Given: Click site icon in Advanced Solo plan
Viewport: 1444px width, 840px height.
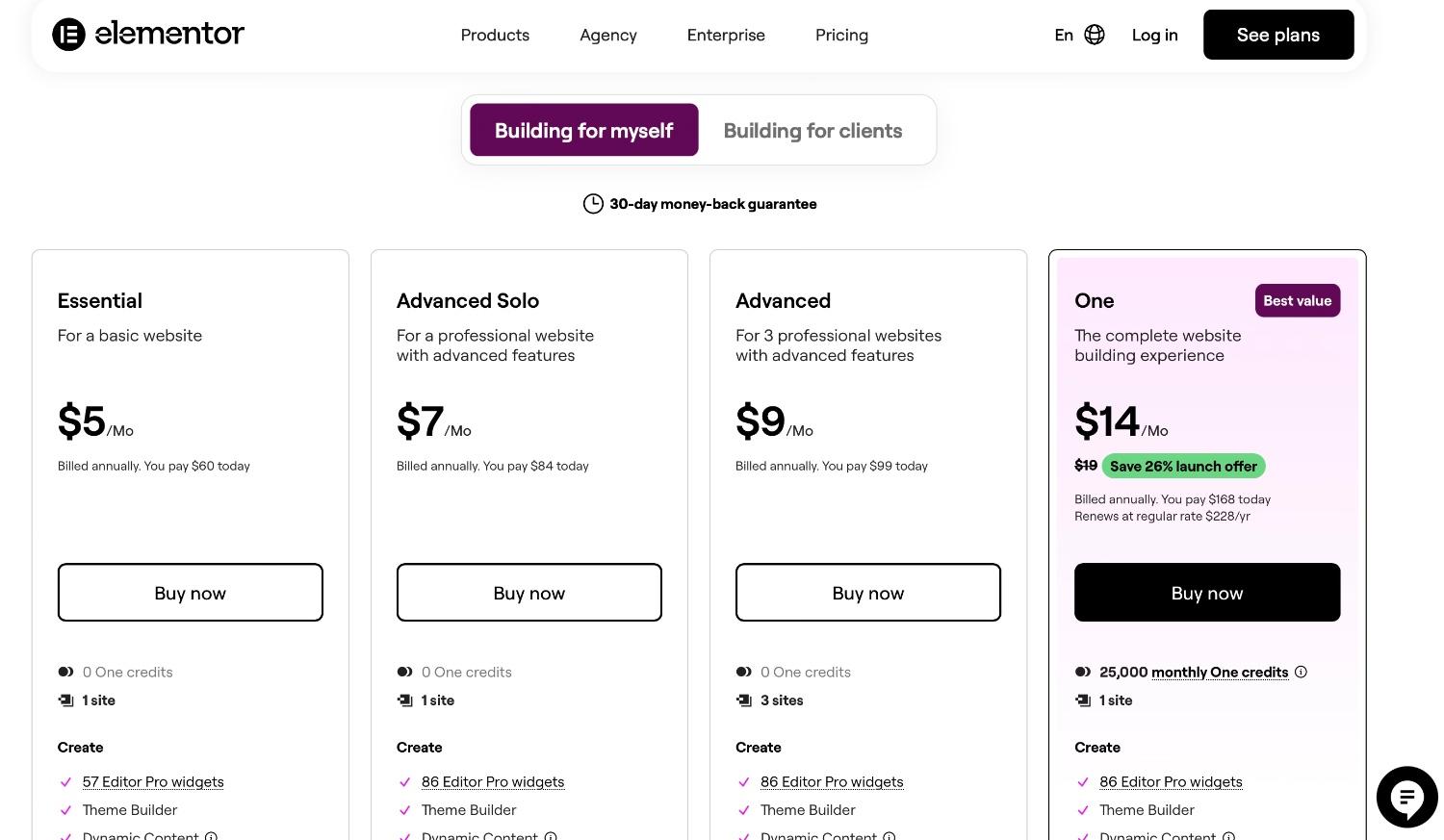Looking at the screenshot, I should 405,700.
